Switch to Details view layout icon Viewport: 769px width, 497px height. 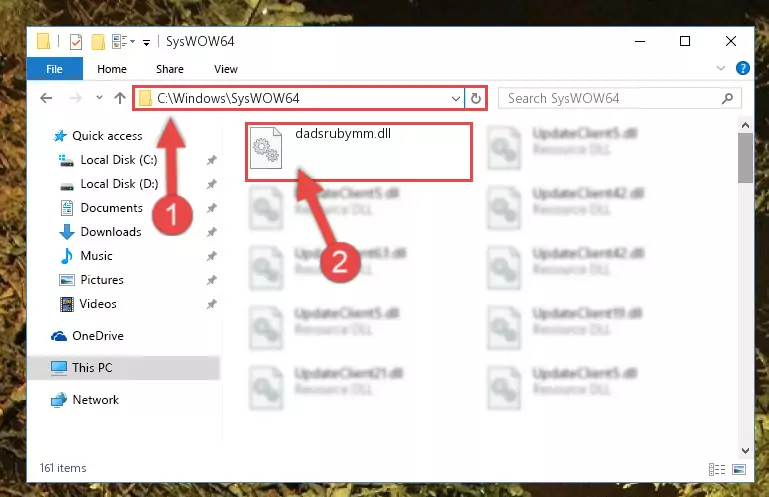[717, 470]
